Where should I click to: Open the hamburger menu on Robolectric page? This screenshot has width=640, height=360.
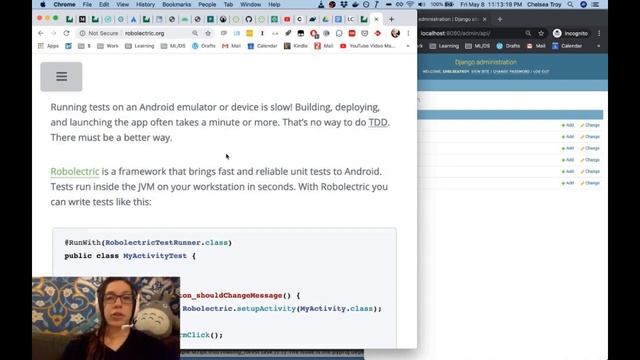(61, 76)
